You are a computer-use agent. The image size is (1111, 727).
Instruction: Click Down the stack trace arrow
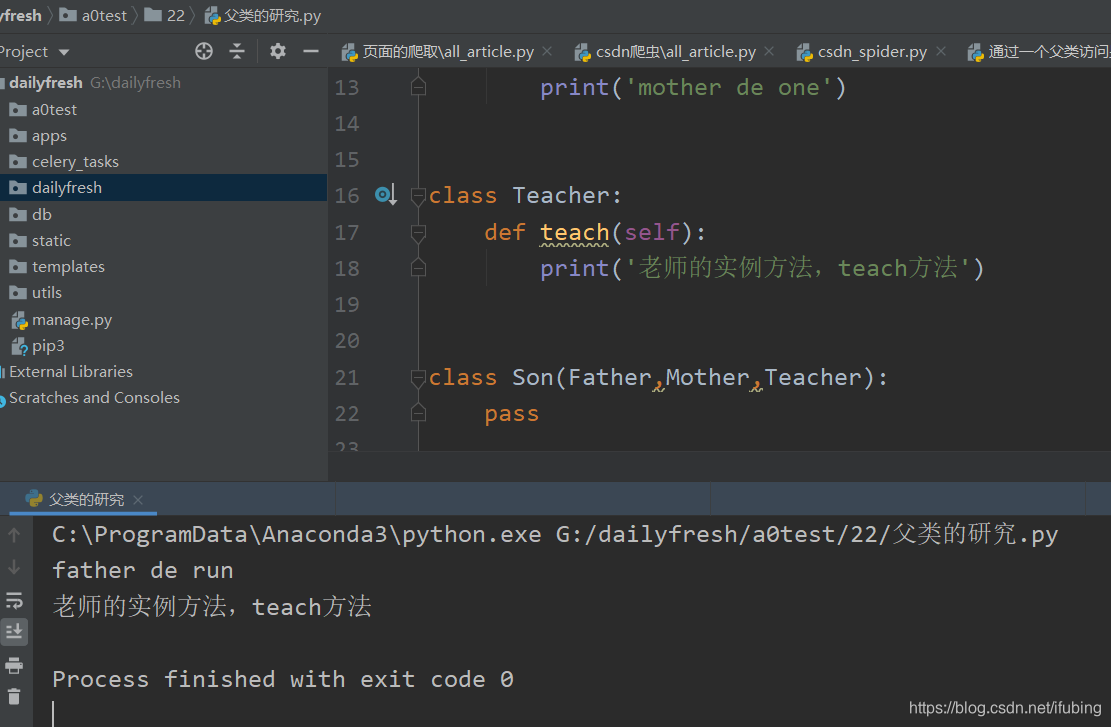point(14,568)
